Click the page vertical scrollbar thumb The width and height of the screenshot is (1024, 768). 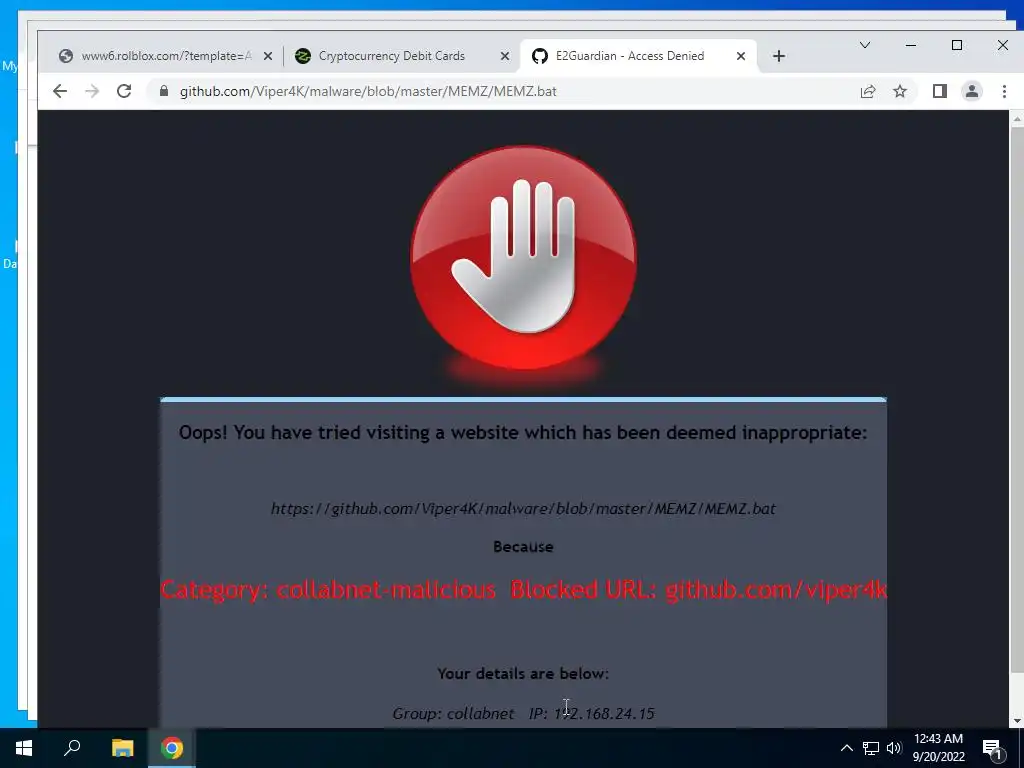(1016, 399)
